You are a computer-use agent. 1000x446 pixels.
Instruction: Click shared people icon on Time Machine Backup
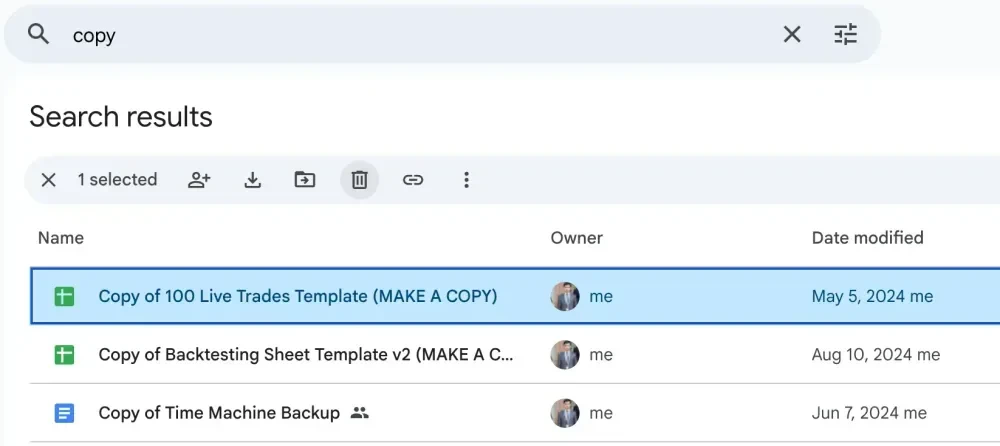(360, 413)
